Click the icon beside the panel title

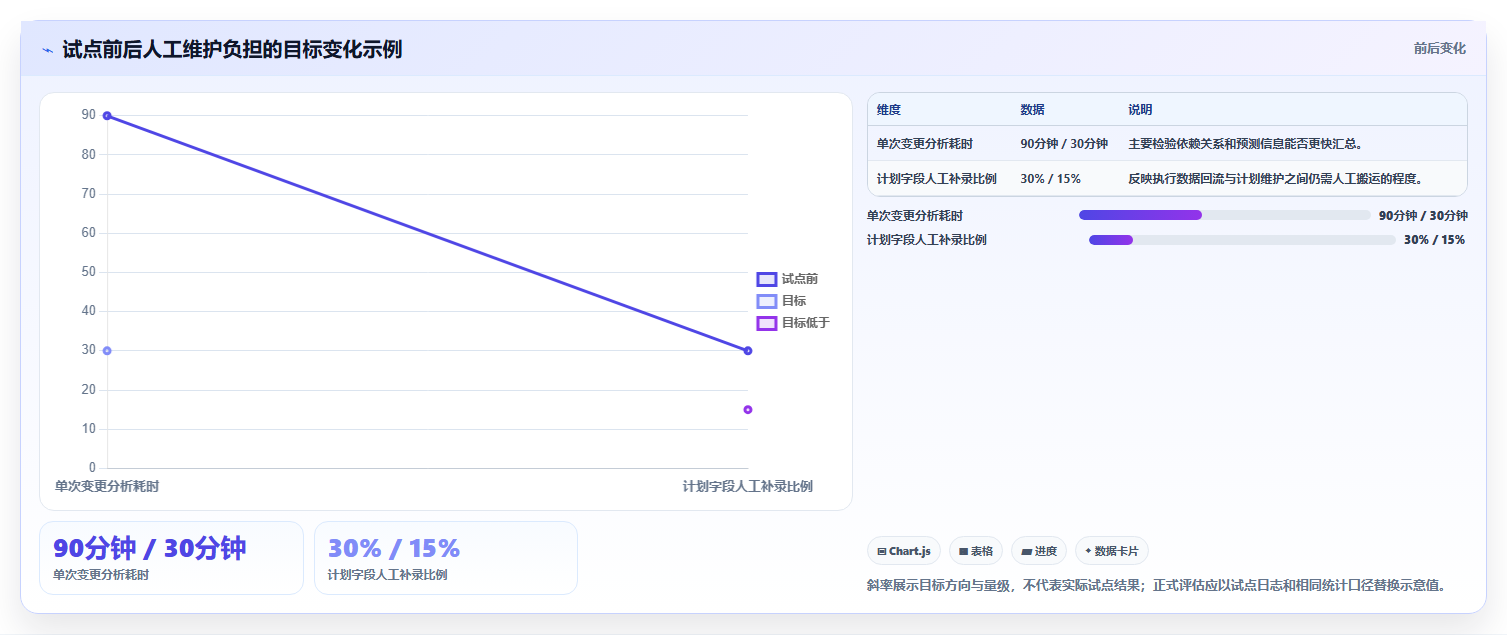pyautogui.click(x=47, y=50)
